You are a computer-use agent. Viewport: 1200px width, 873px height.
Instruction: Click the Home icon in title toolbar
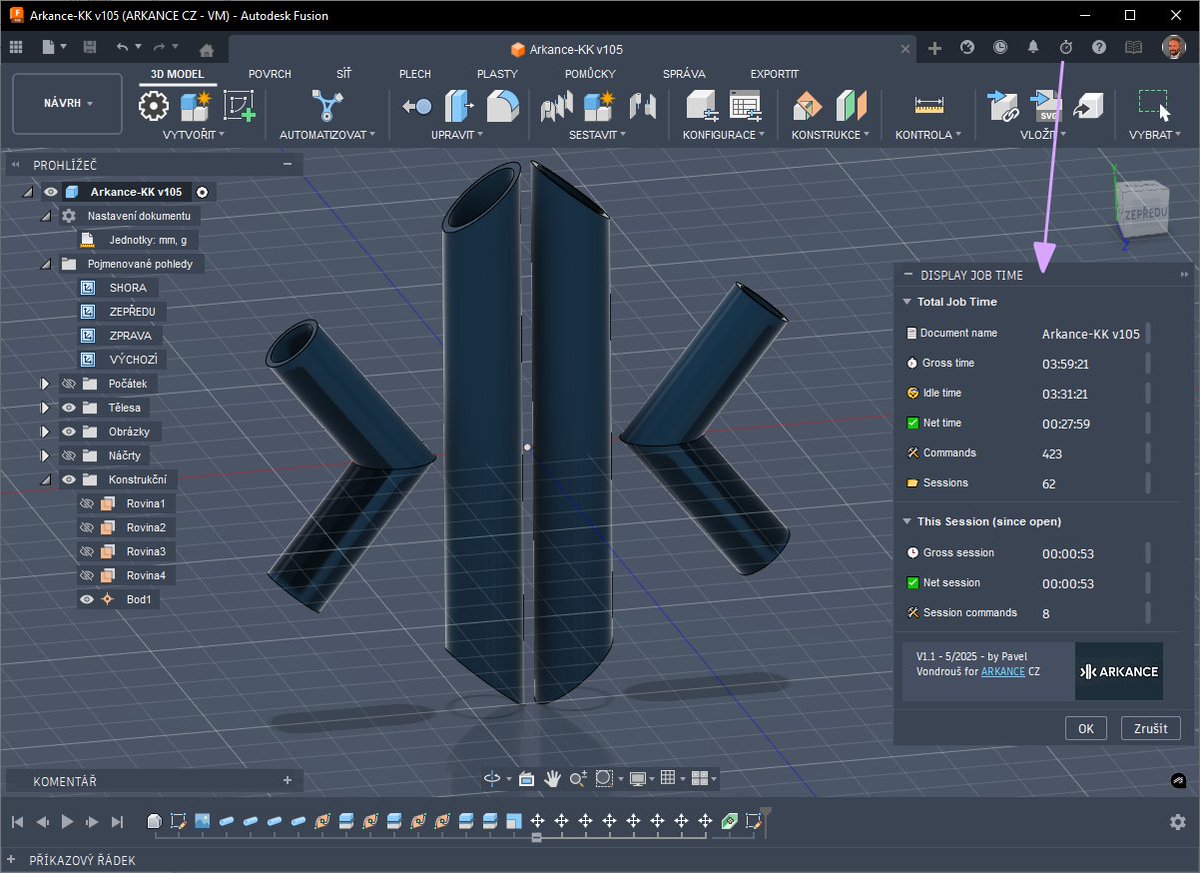point(207,49)
